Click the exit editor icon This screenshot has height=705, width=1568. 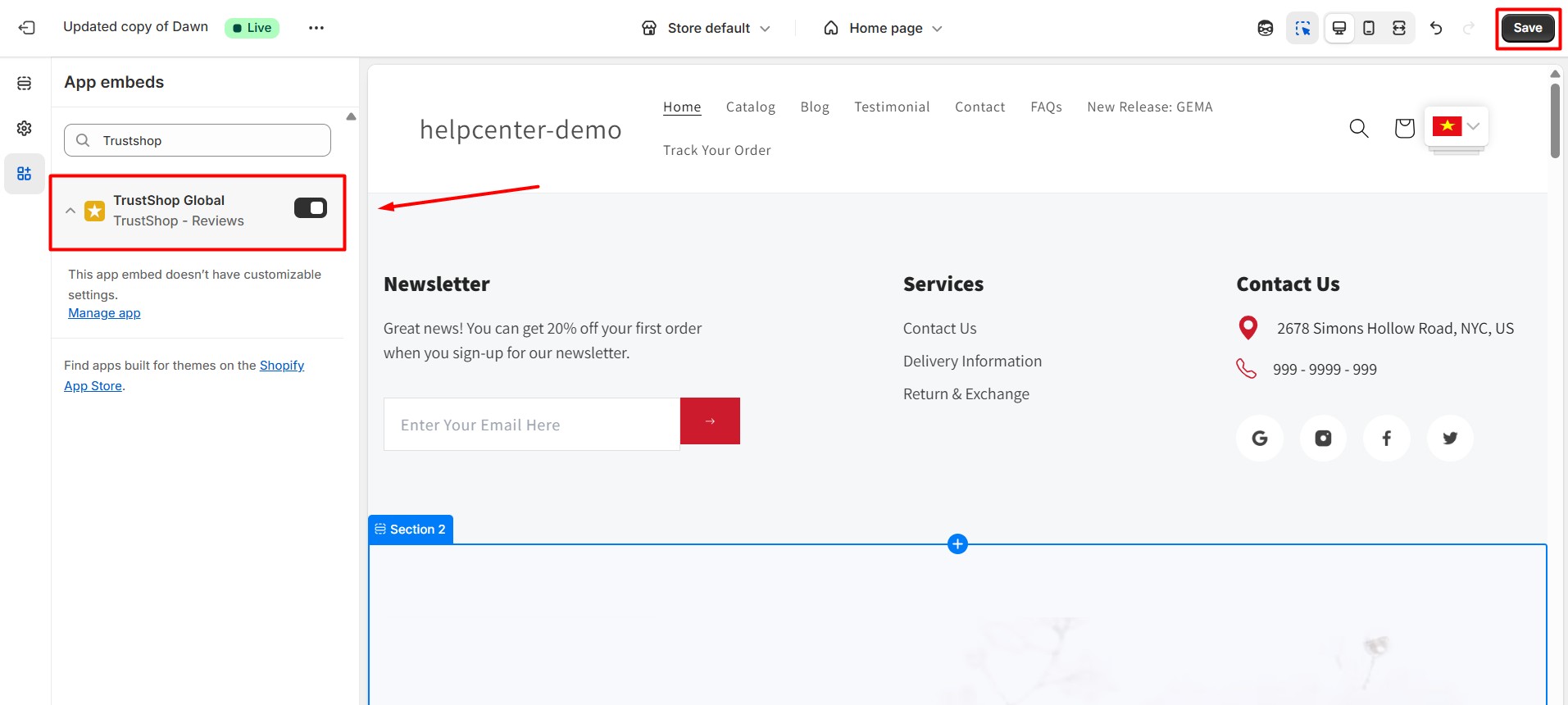(27, 28)
